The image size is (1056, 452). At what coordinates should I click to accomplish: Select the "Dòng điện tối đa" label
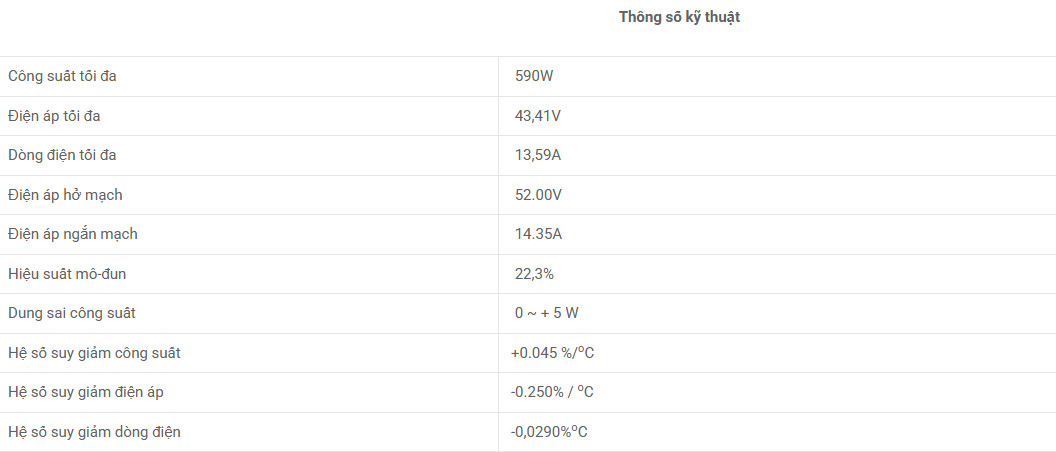tap(61, 155)
